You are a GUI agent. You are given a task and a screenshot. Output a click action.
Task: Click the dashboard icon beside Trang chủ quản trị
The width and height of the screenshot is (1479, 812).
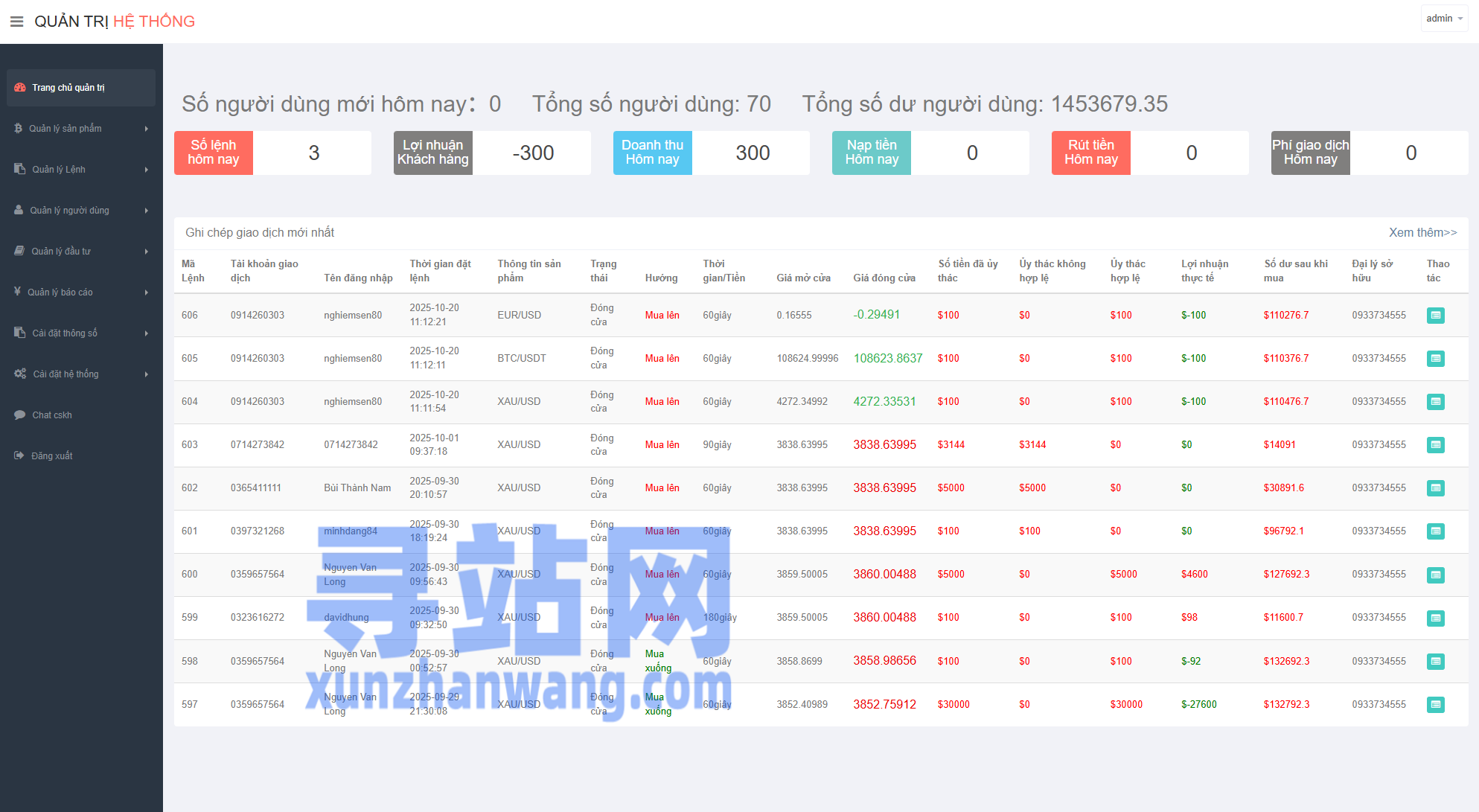20,88
